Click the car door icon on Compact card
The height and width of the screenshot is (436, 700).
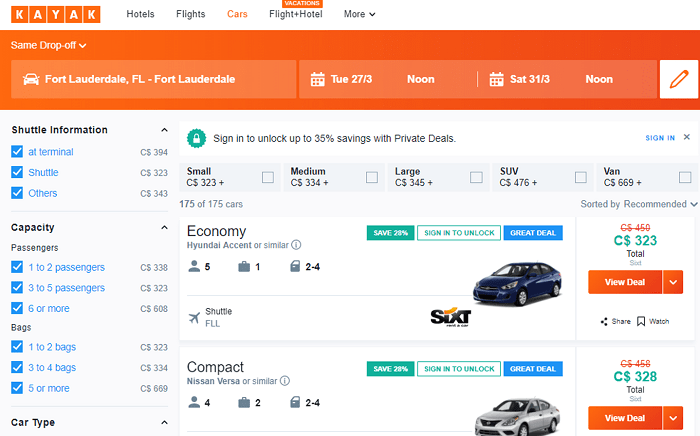295,402
